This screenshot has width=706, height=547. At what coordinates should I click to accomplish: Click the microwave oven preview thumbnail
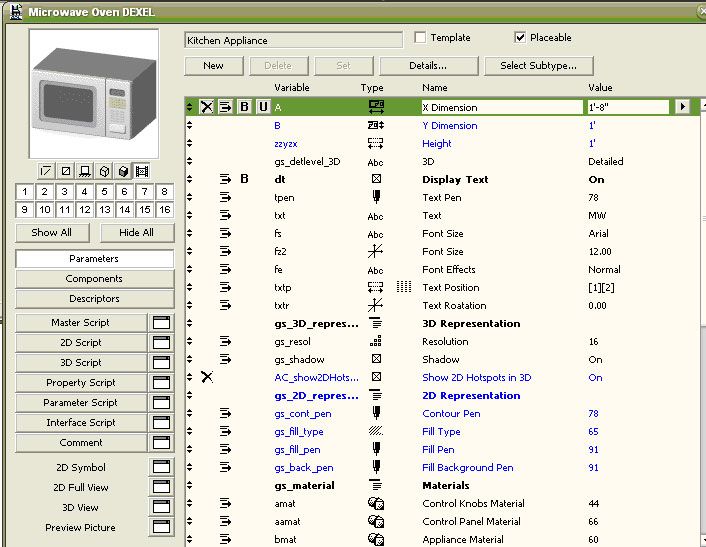coord(94,92)
